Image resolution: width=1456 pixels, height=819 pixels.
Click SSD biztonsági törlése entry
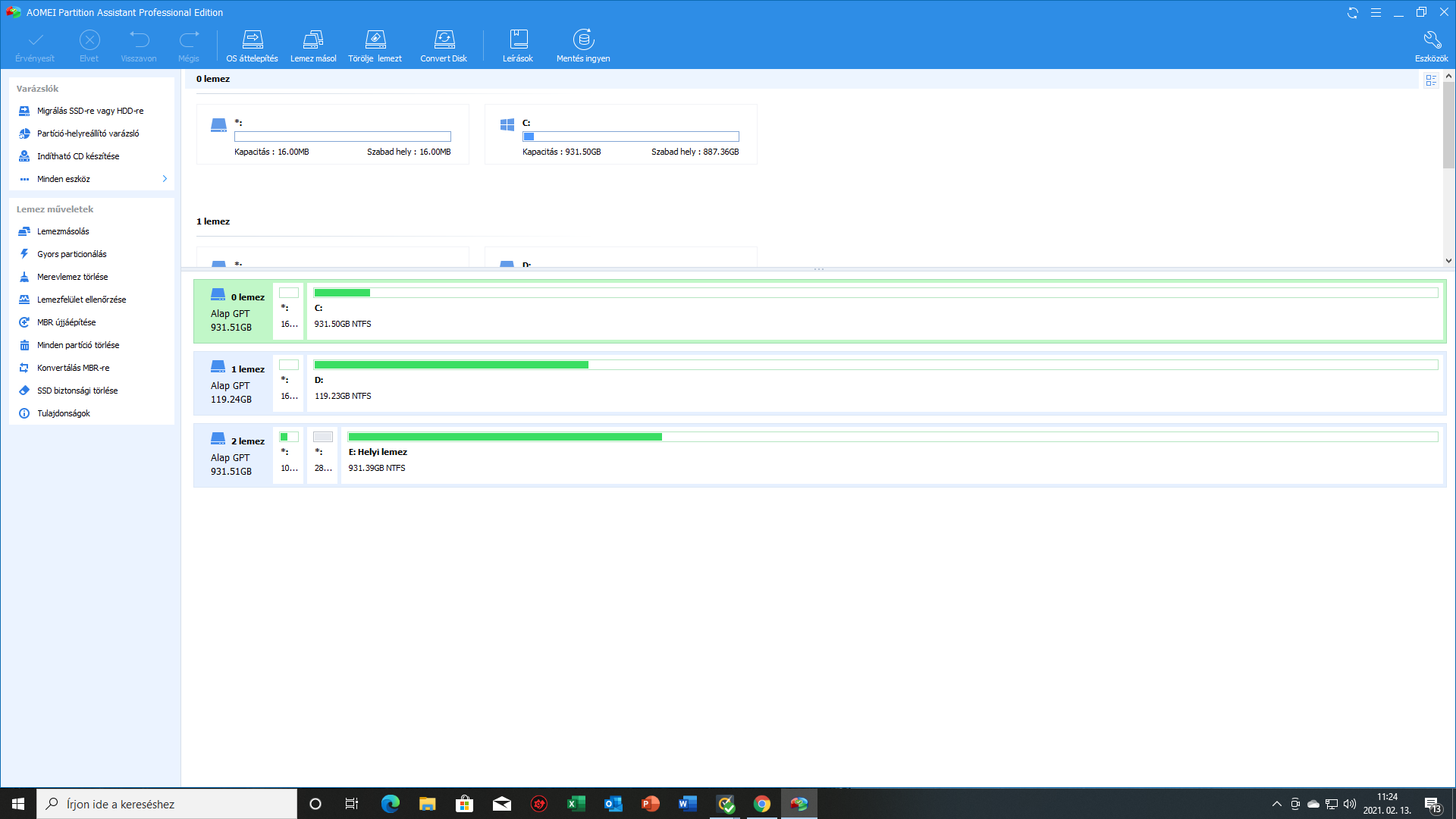point(77,391)
